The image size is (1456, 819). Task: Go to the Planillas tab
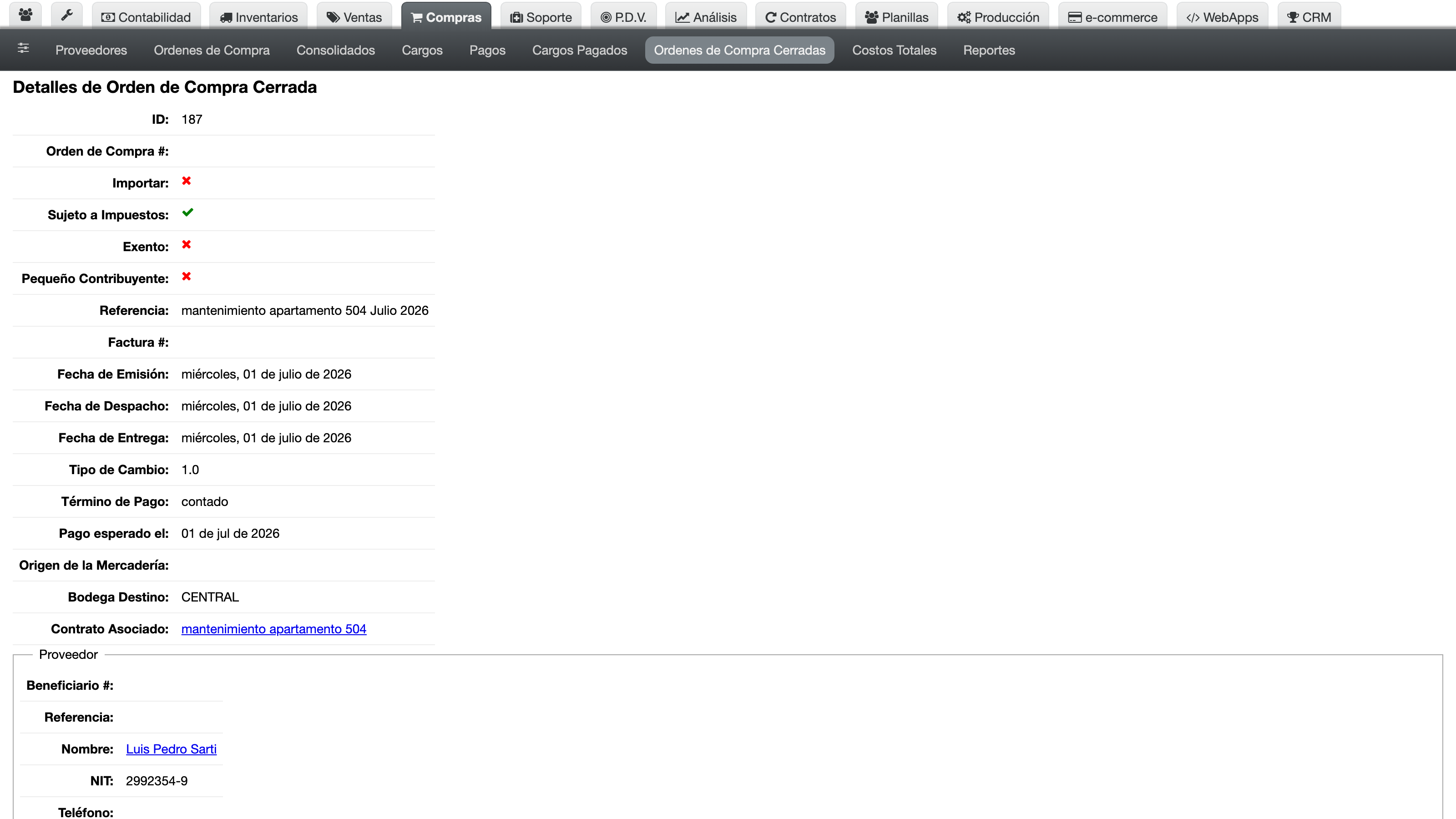tap(896, 16)
